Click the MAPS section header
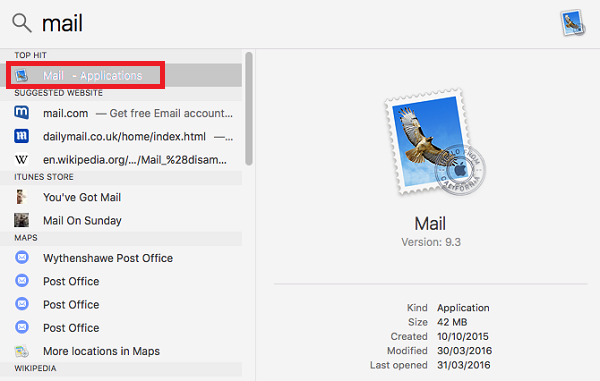Viewport: 600px width, 381px height. click(x=26, y=238)
